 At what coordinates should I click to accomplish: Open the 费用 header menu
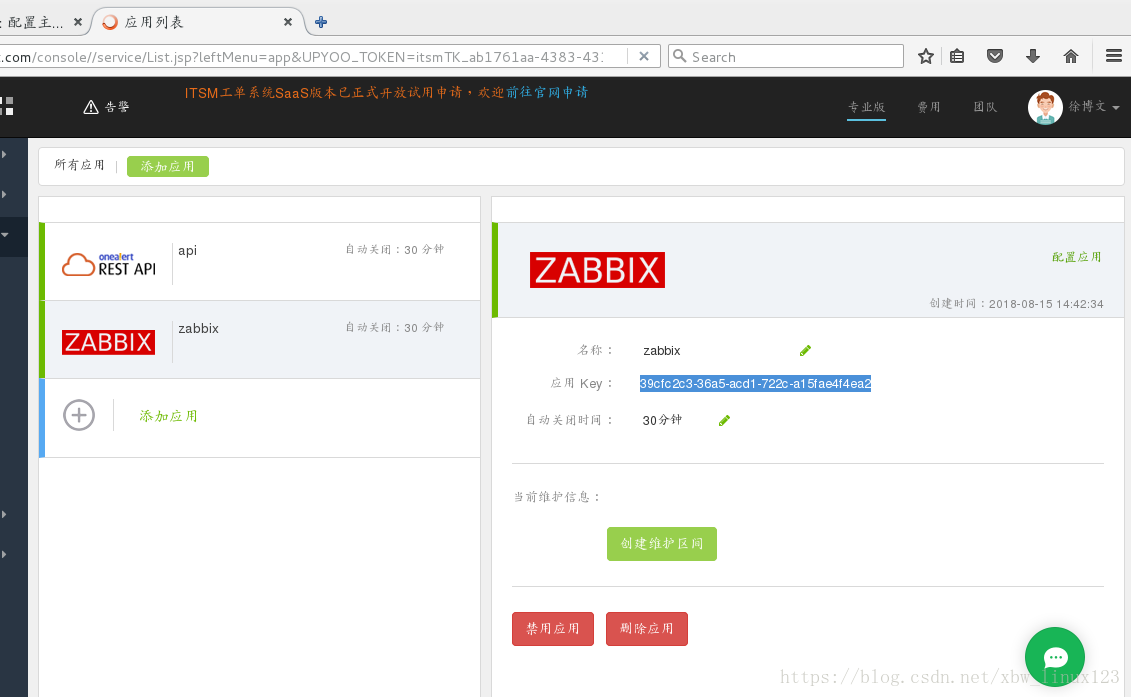(929, 107)
